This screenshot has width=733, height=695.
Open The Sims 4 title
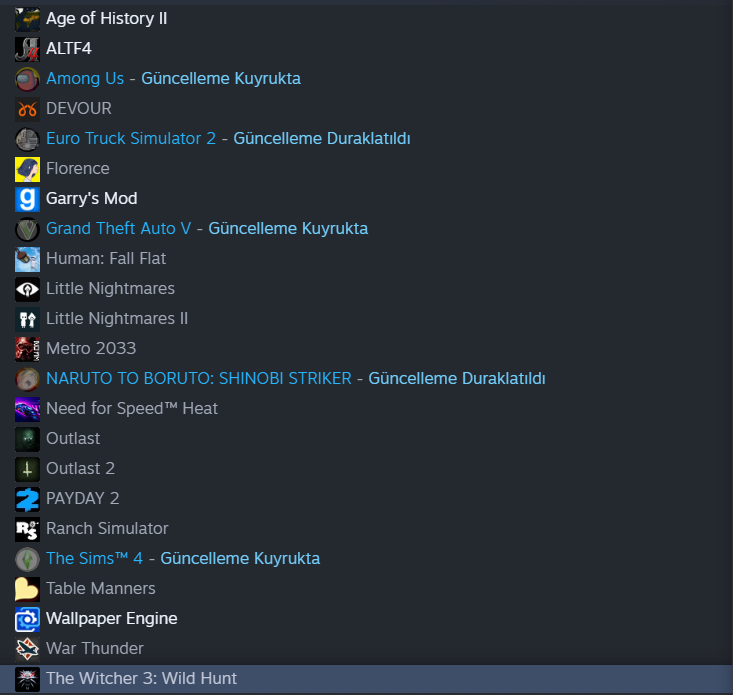[x=94, y=559]
